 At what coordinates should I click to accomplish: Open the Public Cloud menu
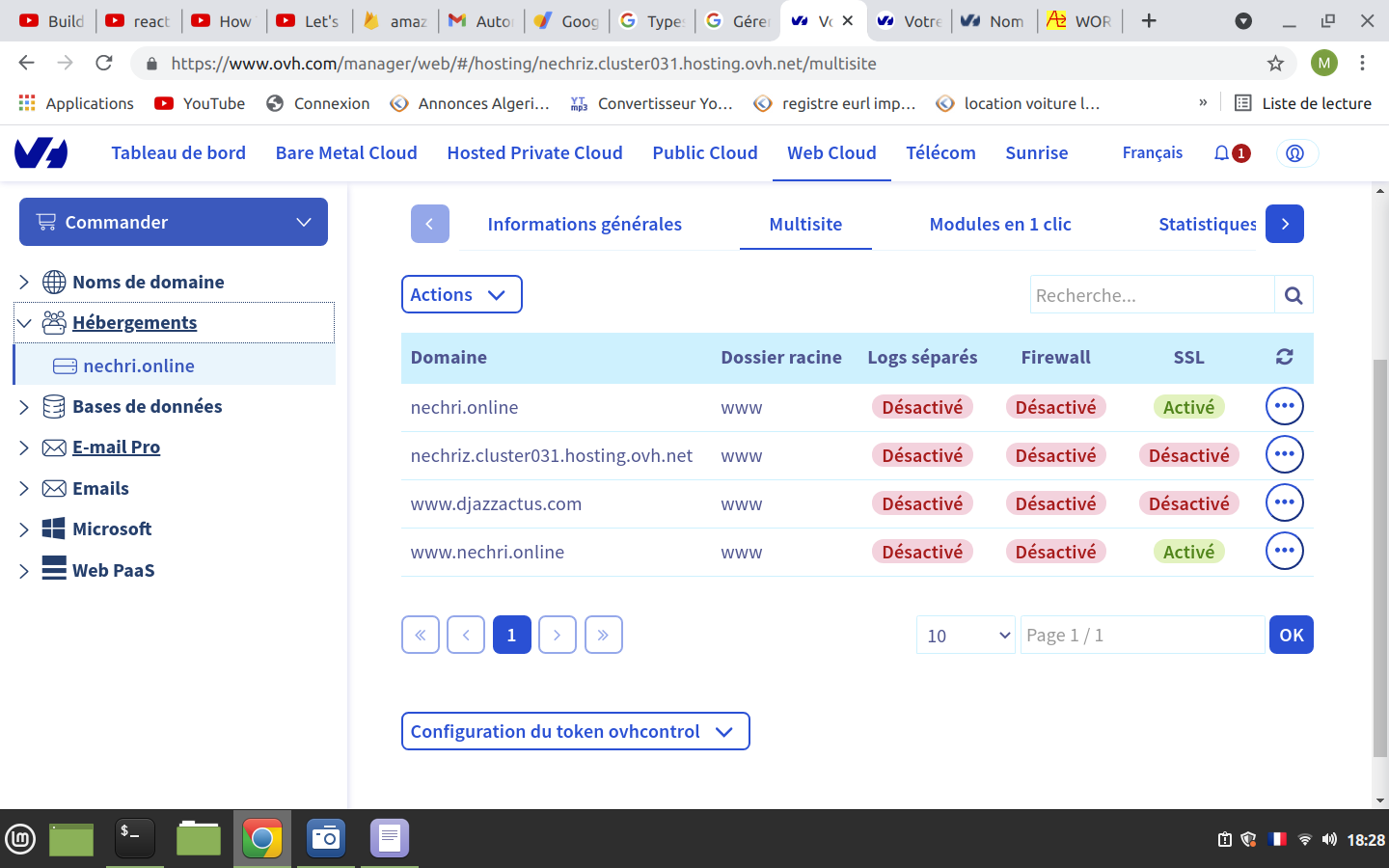tap(704, 153)
